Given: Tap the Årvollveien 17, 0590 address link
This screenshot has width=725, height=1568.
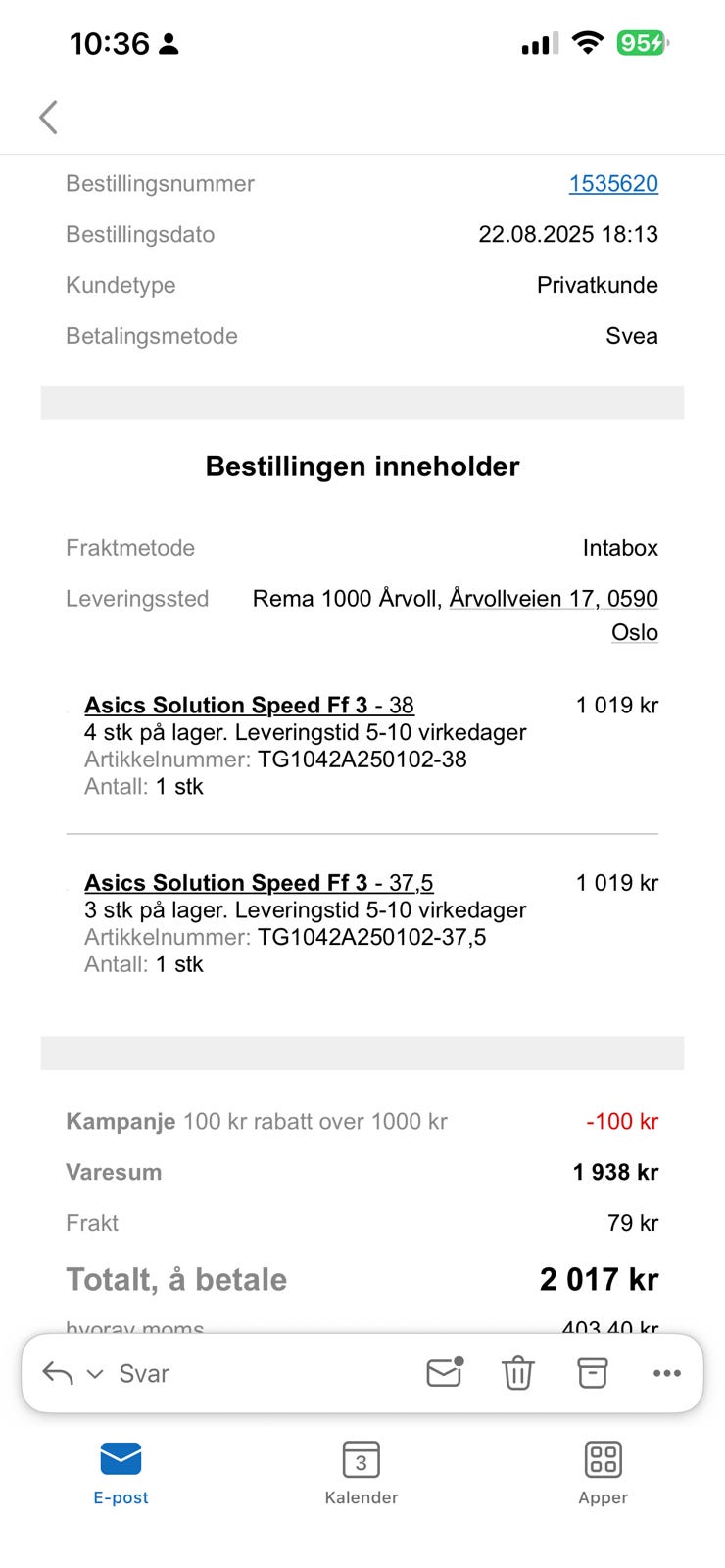Looking at the screenshot, I should [554, 599].
